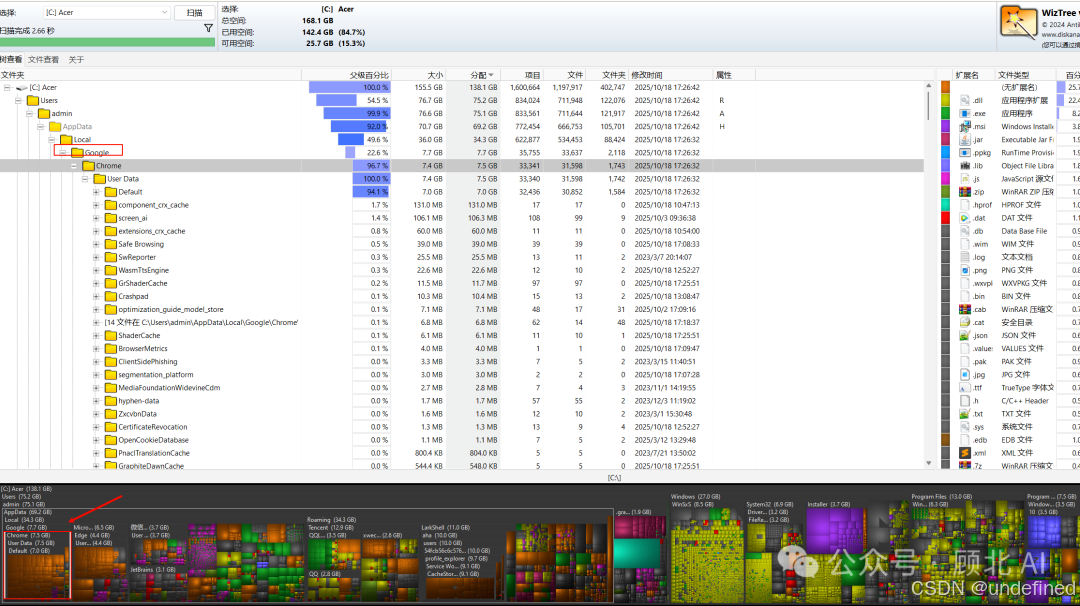Screen dimensions: 1080x606
Task: Select the hyphen-data folder row
Action: [x=461, y=401]
